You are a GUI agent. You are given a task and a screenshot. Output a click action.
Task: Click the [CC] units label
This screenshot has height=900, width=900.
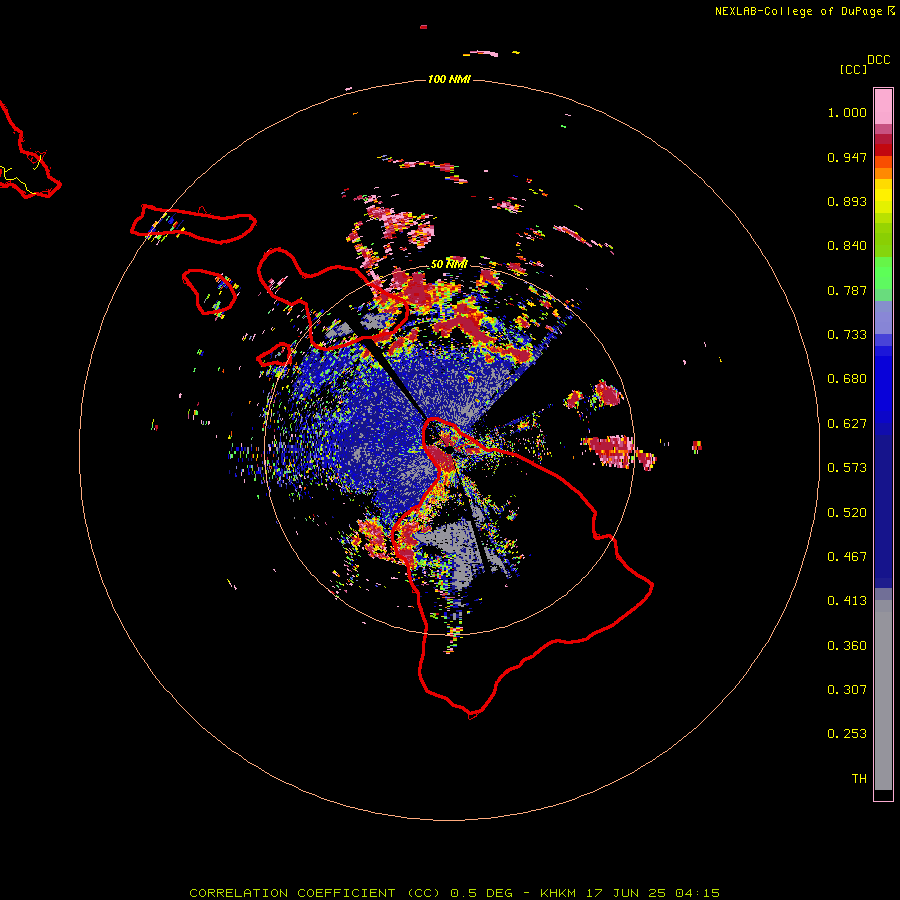tap(853, 69)
